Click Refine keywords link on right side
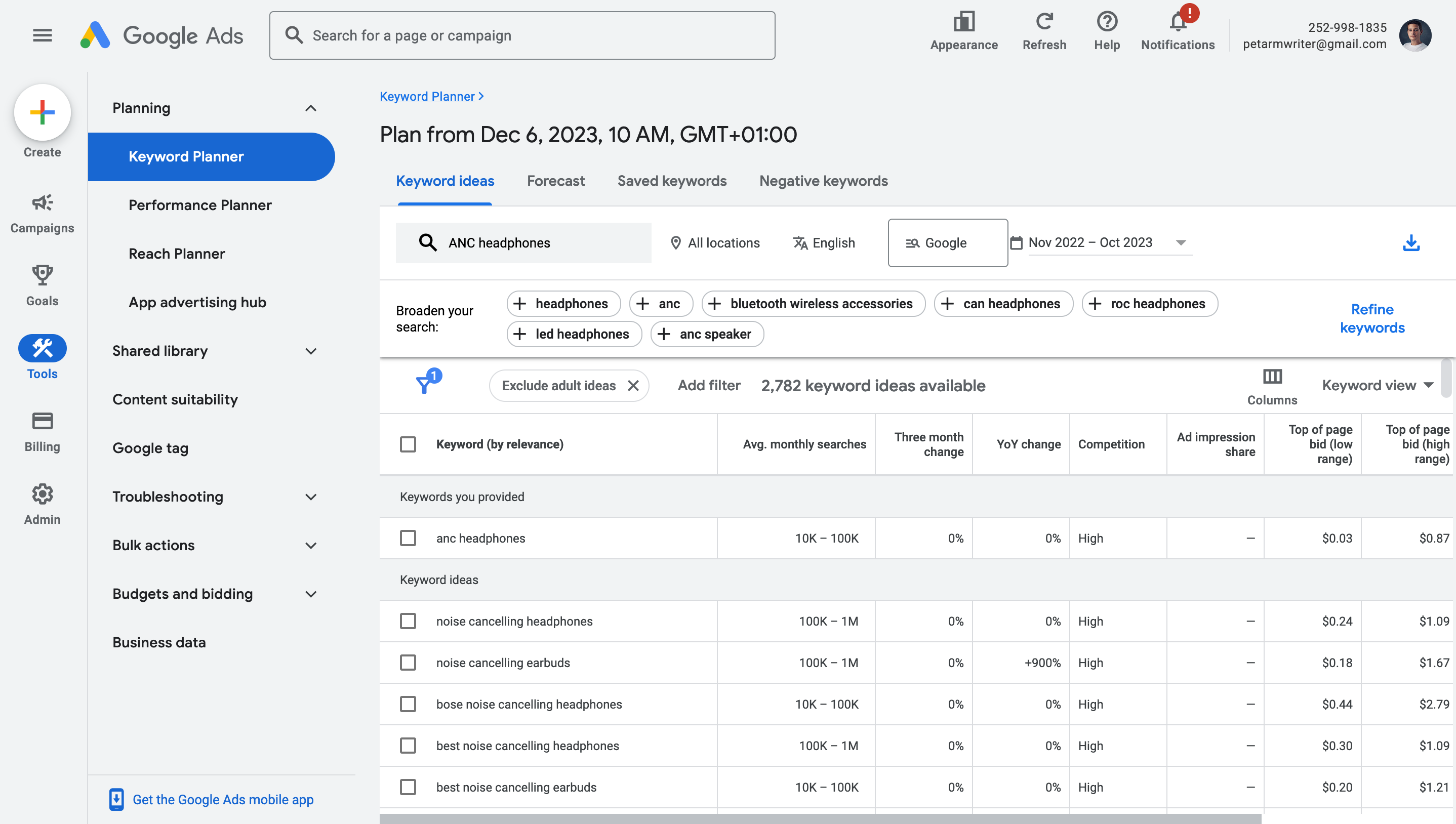1456x824 pixels. click(1373, 318)
